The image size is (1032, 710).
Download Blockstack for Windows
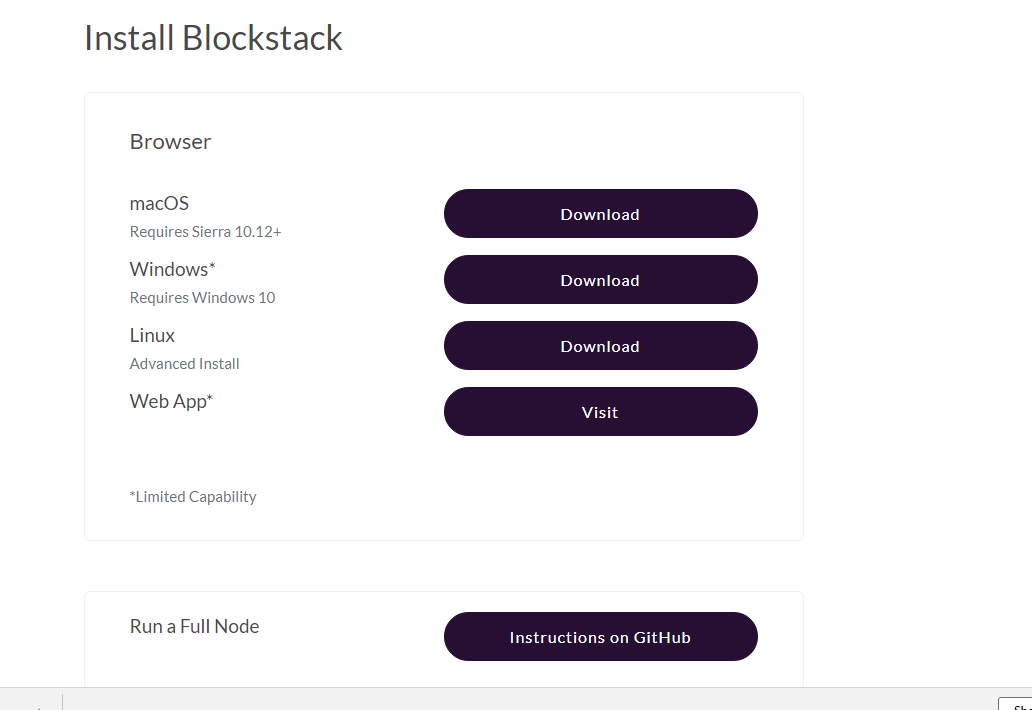tap(600, 280)
